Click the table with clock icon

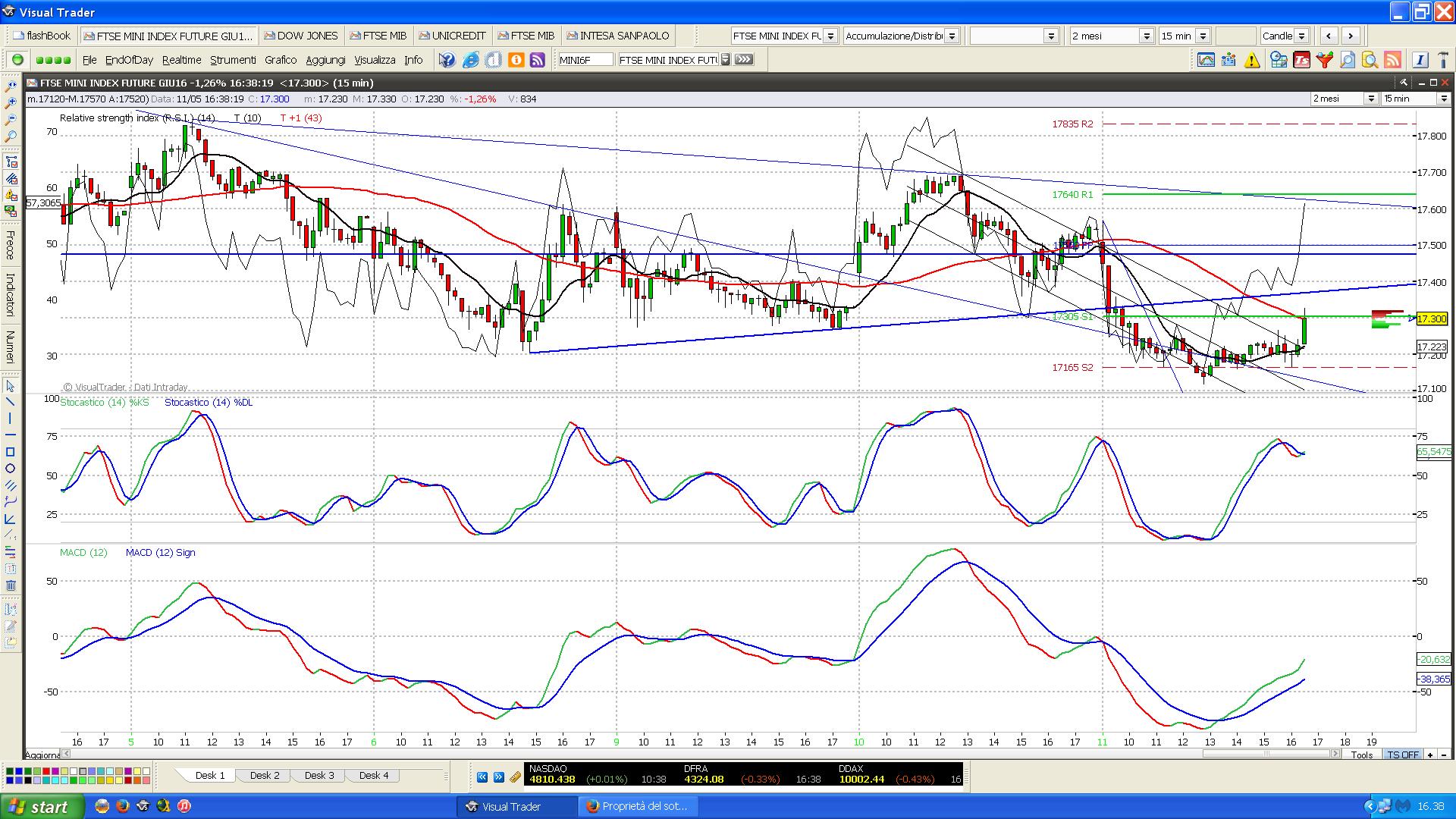tap(1279, 60)
